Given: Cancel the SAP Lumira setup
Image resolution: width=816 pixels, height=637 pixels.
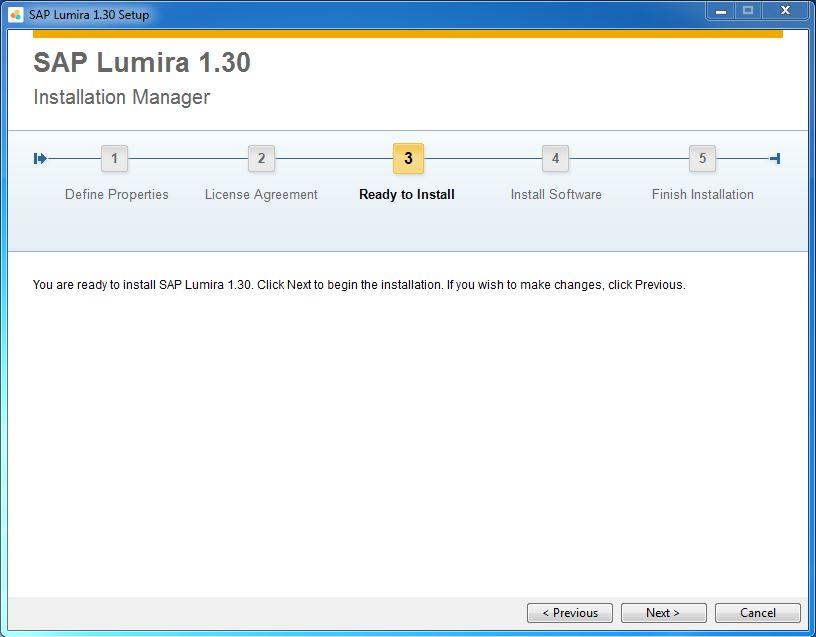Looking at the screenshot, I should pos(758,613).
